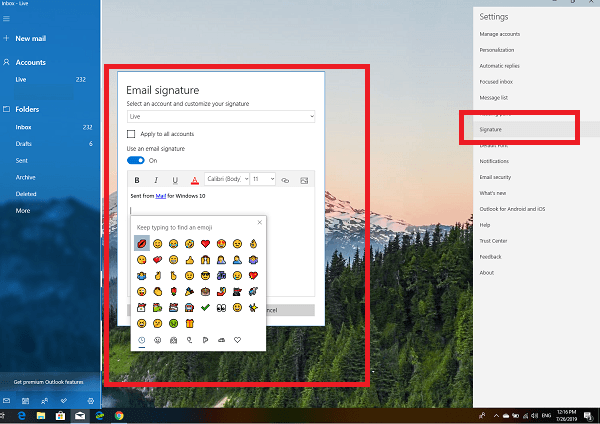
Task: Insert the heart-eyes face emoji
Action: coord(221,243)
